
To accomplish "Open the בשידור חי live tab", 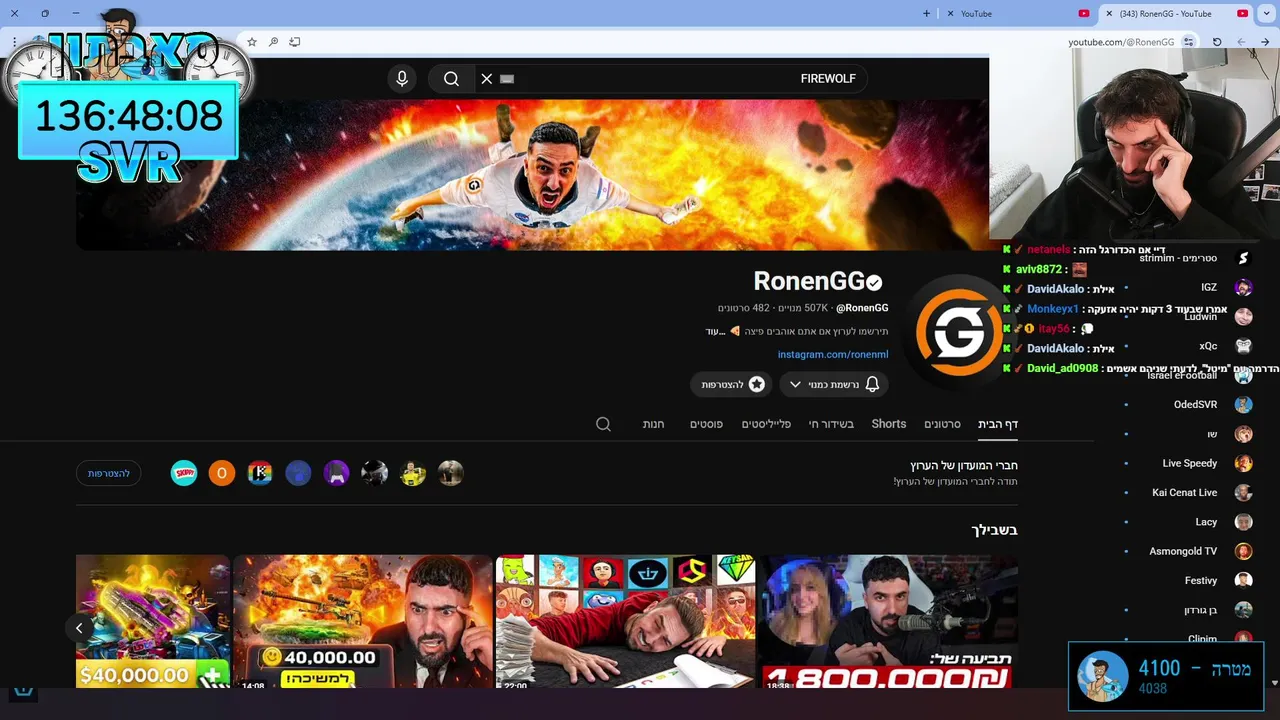I will pos(831,424).
